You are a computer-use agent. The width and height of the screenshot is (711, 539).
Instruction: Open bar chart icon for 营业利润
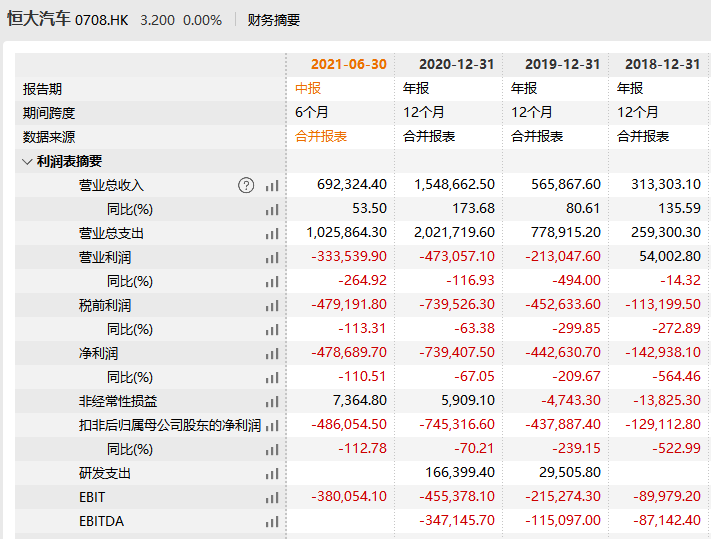pos(272,257)
